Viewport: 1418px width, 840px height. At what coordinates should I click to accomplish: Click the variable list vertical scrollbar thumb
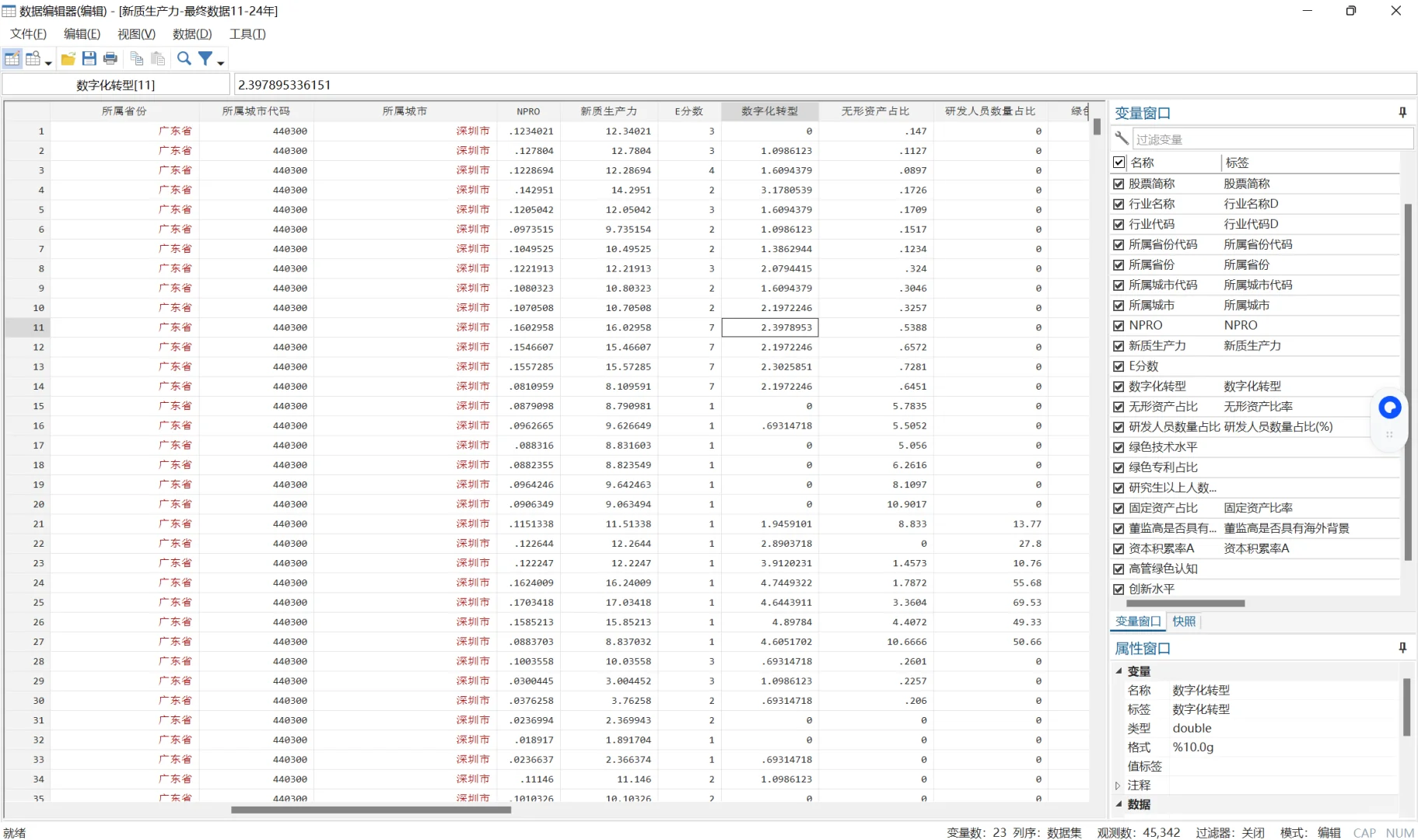point(1407,382)
